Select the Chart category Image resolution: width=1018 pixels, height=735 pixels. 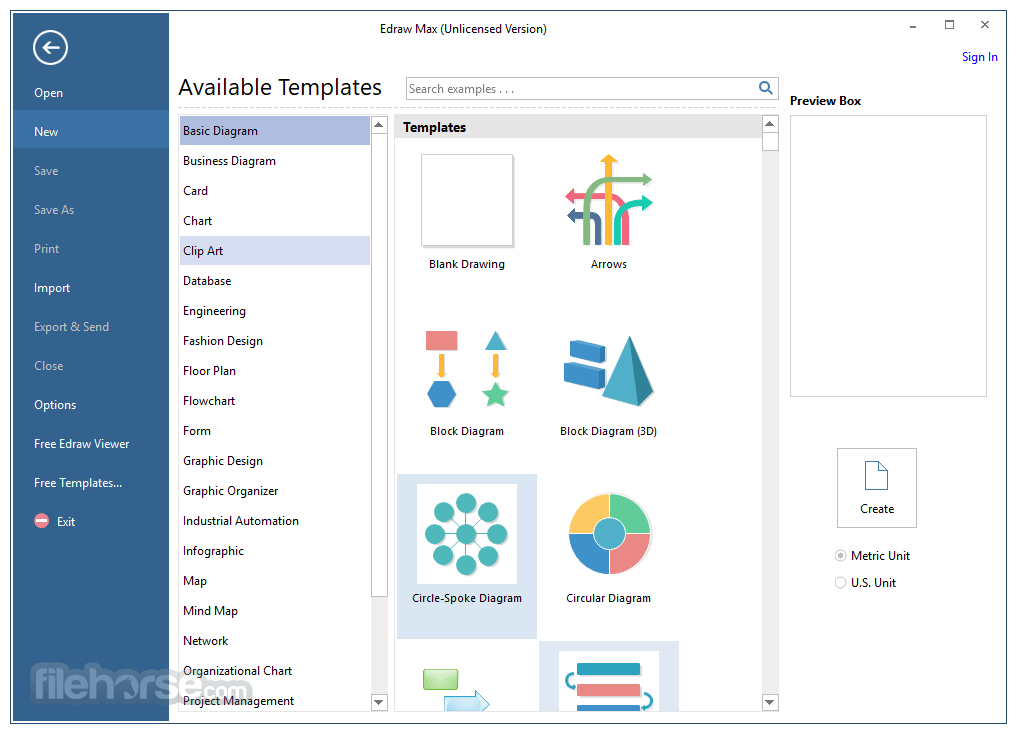[x=275, y=220]
